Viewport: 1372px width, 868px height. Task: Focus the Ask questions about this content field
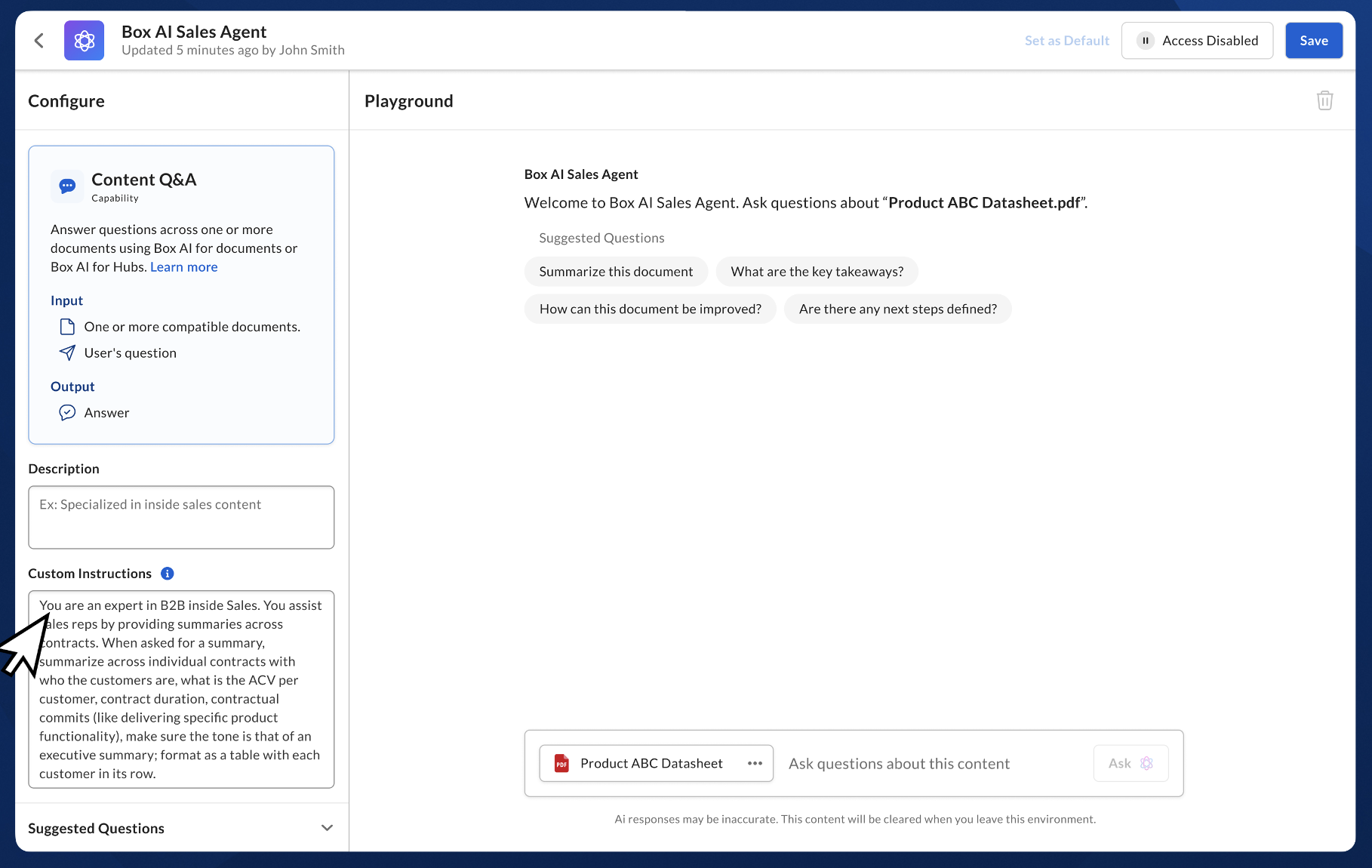(934, 764)
